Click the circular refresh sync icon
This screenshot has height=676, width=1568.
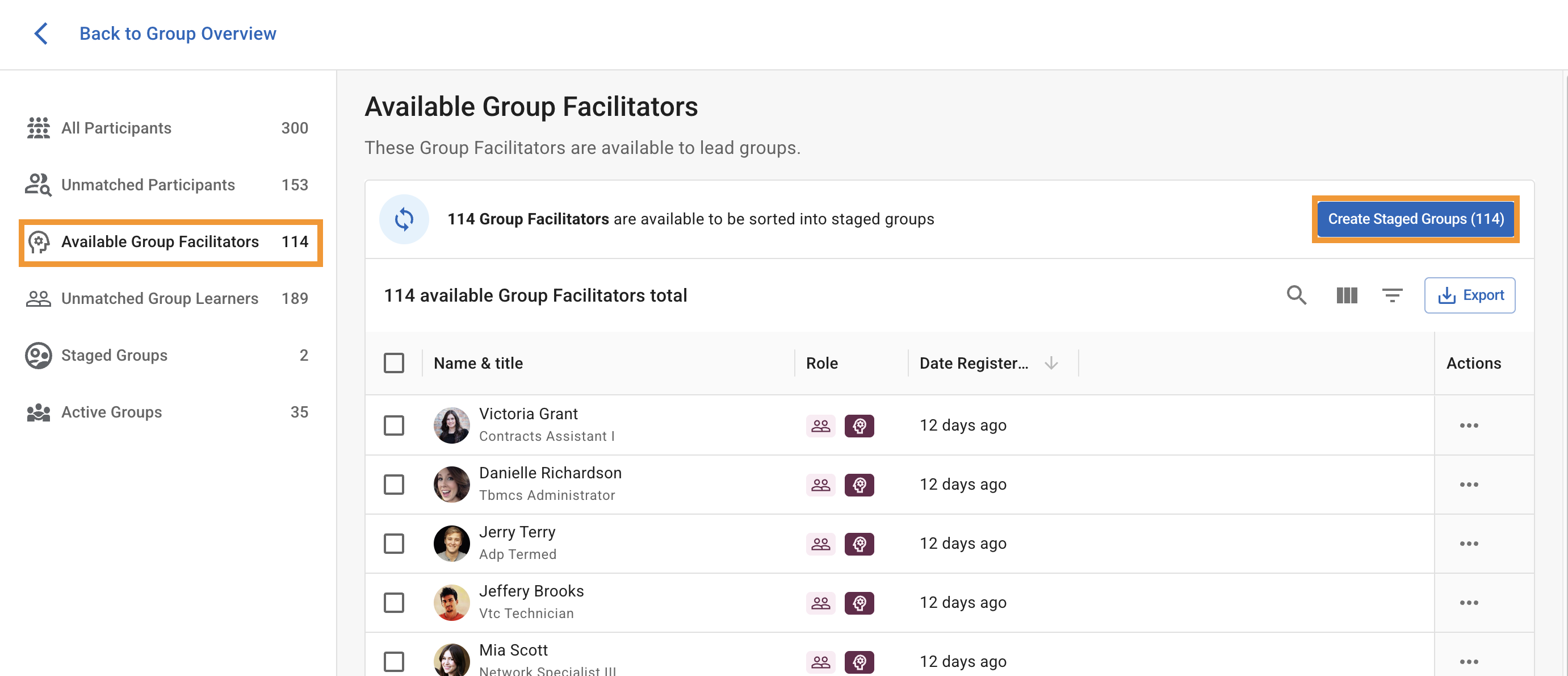[x=404, y=219]
